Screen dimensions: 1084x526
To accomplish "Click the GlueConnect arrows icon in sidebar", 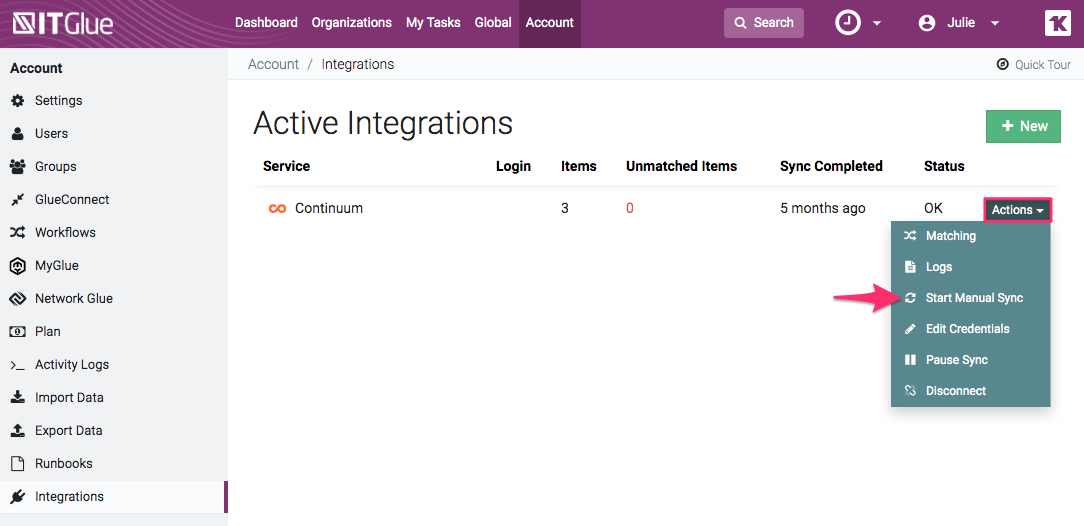I will pos(18,200).
